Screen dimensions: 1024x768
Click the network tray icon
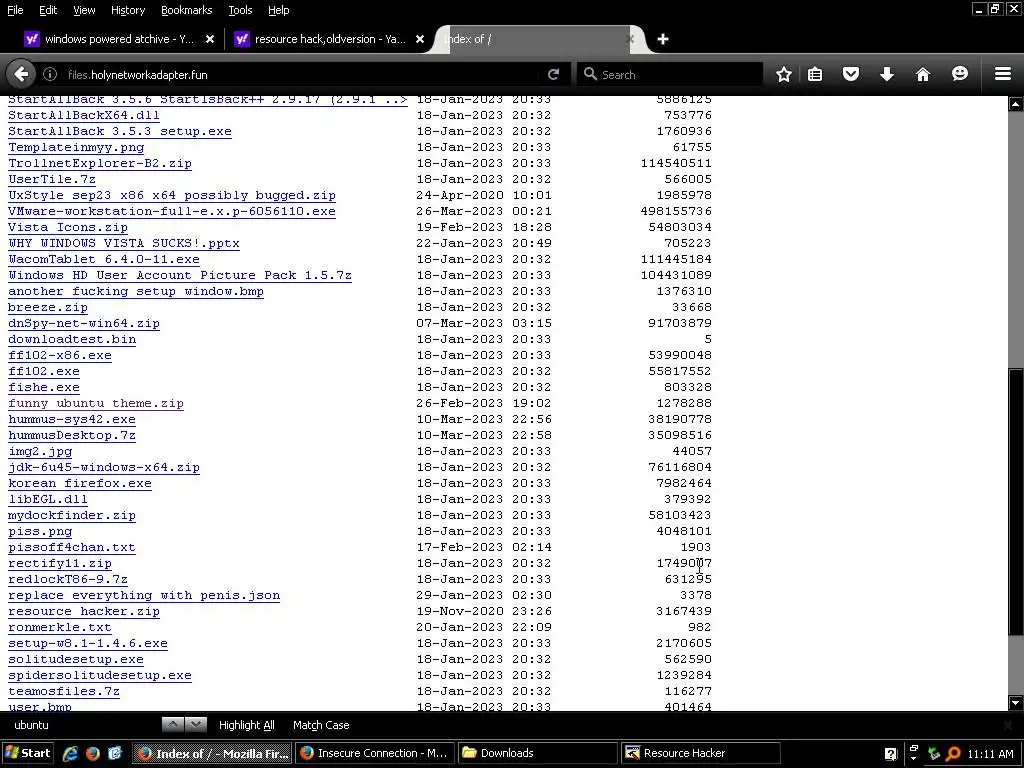point(934,754)
